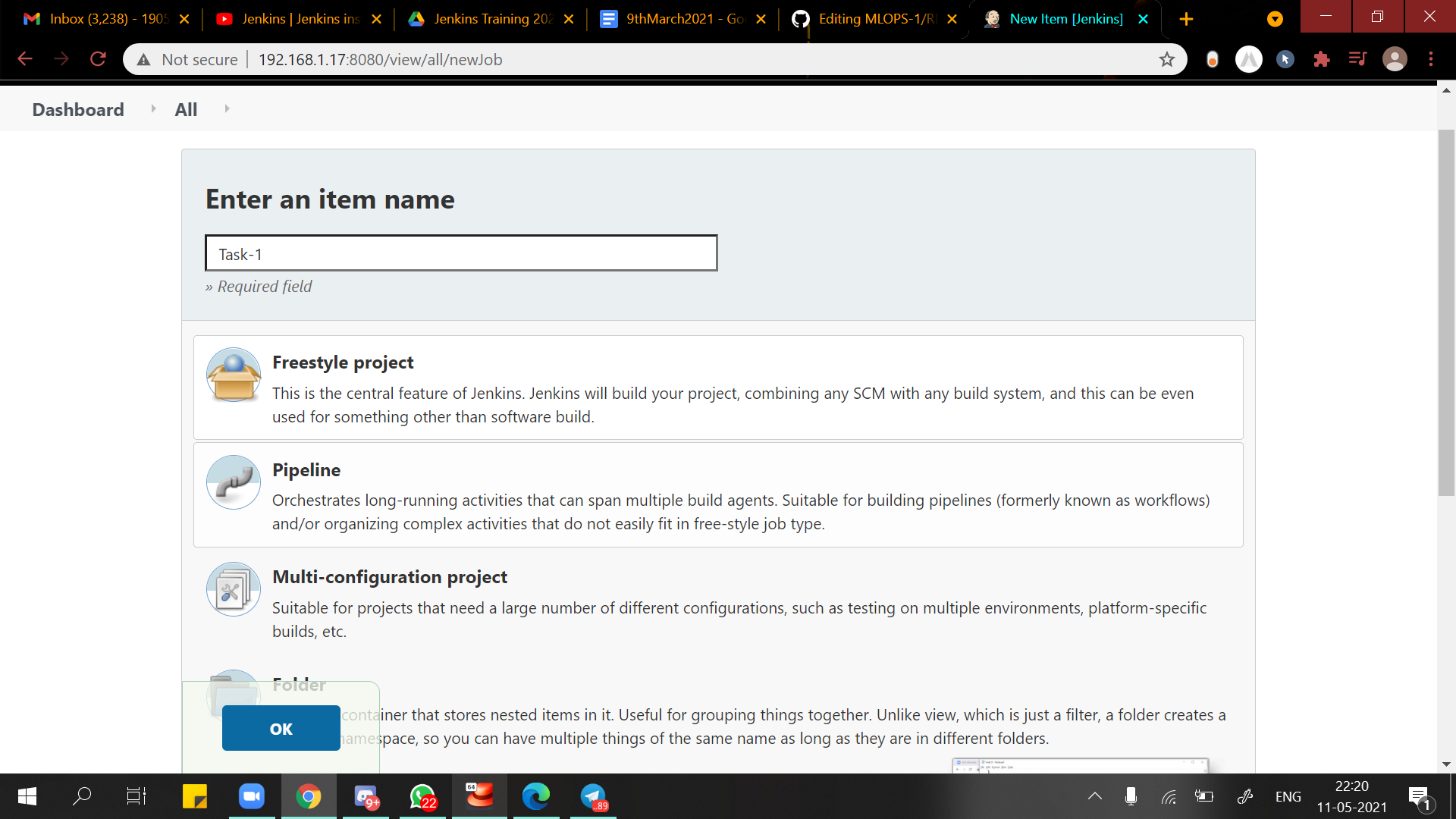Go back with browser back arrow

tap(25, 59)
